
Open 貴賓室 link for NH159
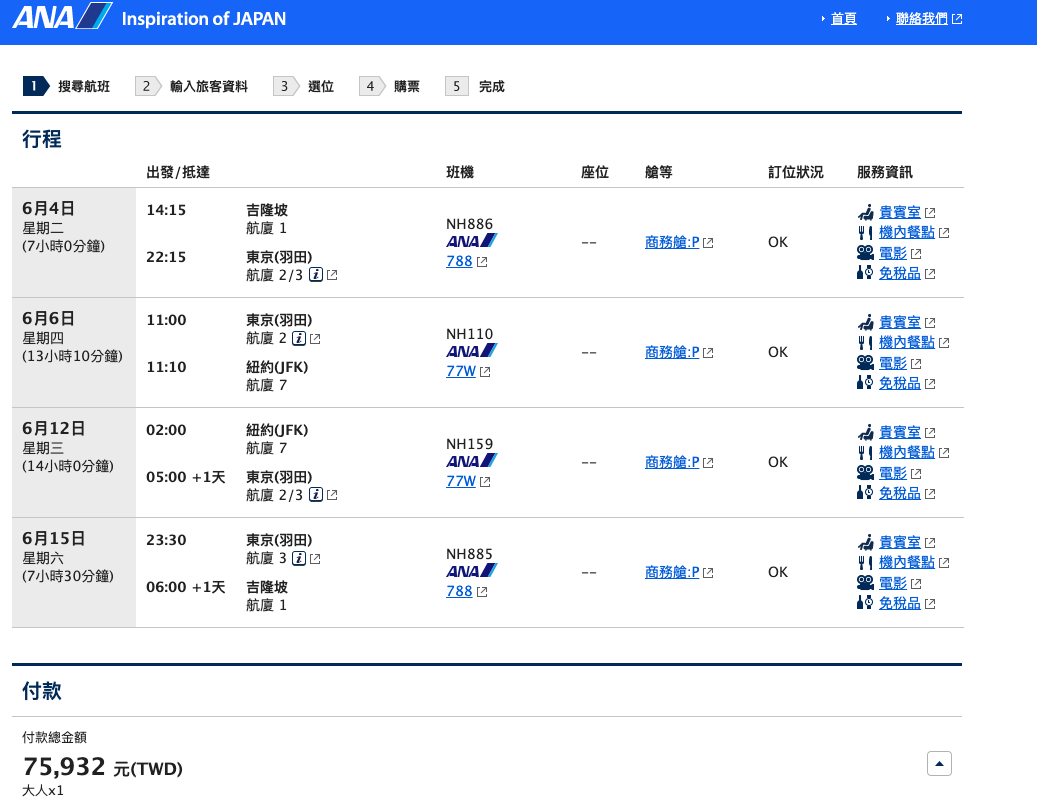899,432
